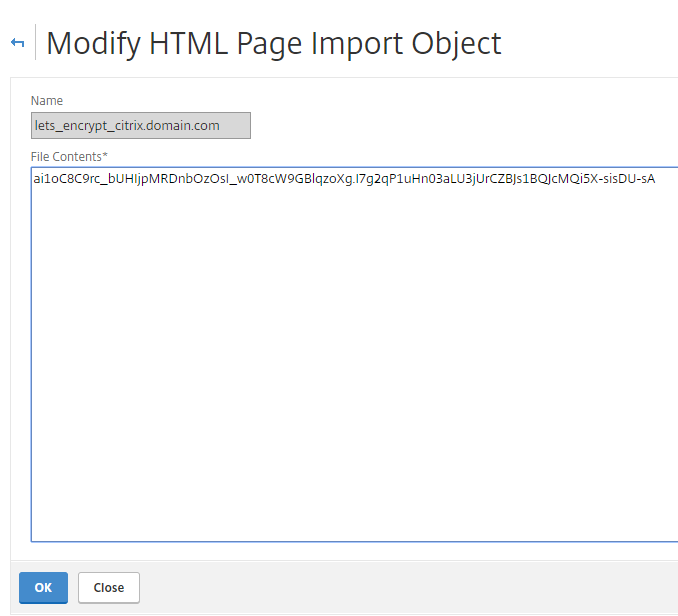Dismiss the dialog with the Close button

[109, 587]
